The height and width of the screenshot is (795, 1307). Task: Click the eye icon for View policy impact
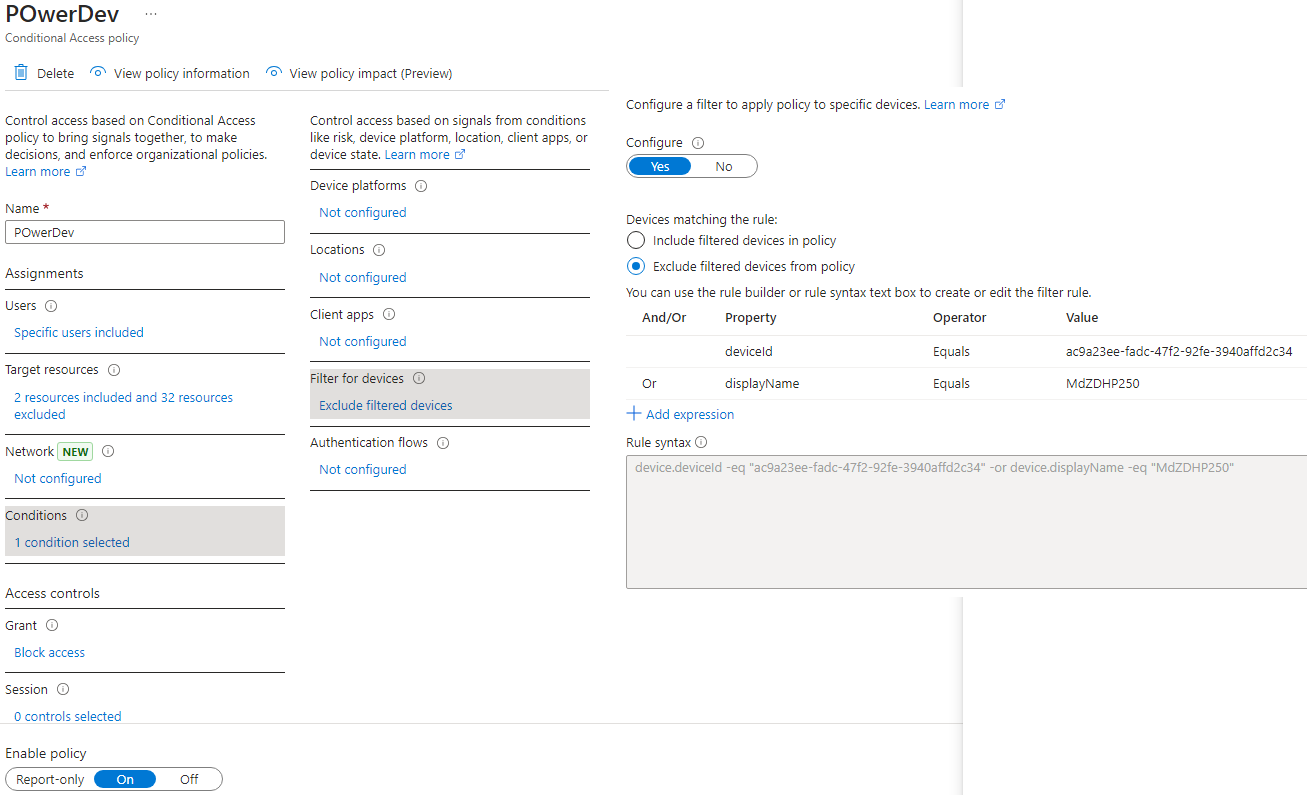tap(273, 73)
